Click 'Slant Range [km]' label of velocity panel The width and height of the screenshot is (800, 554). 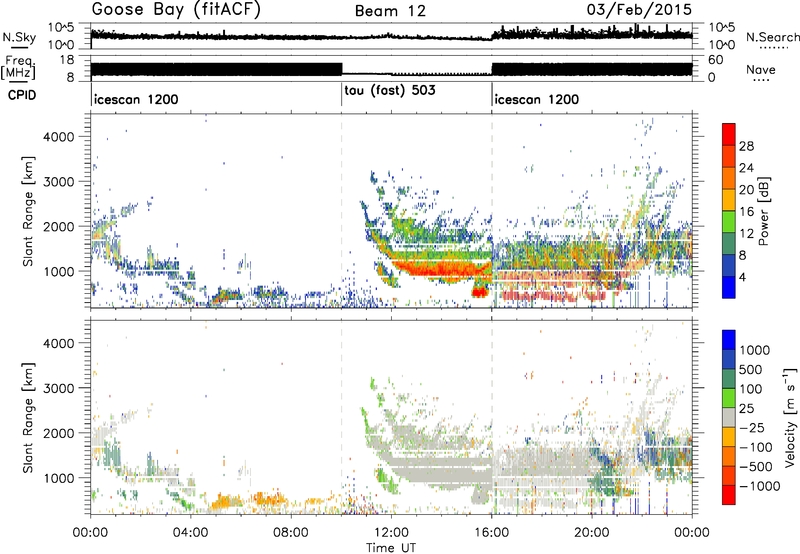28,417
